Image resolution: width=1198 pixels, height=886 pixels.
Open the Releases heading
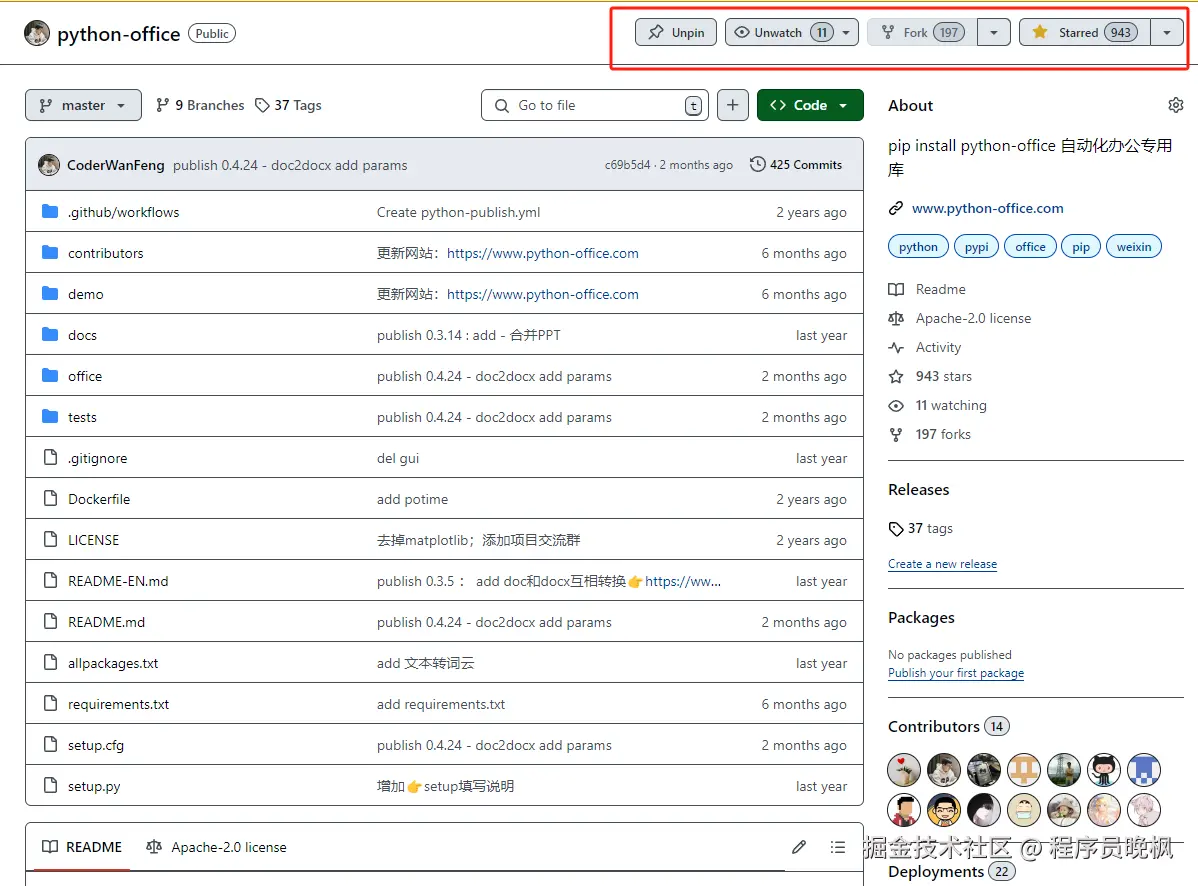coord(918,490)
